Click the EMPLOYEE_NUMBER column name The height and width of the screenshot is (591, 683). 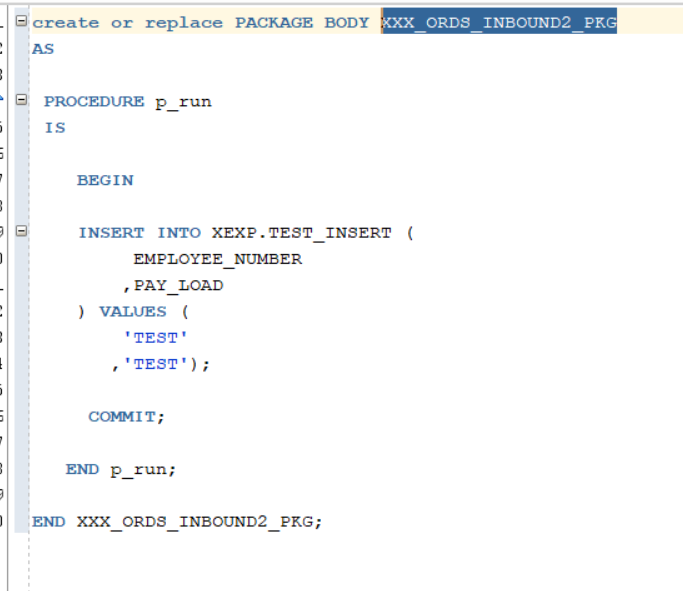[x=217, y=259]
